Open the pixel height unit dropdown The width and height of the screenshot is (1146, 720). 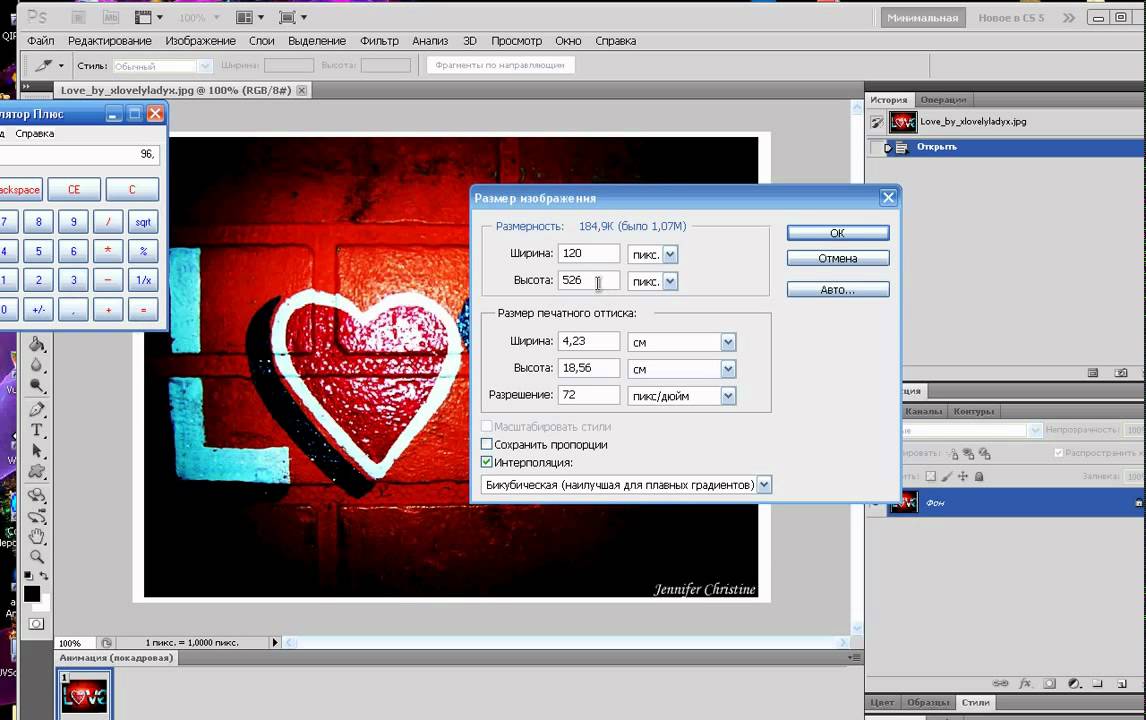(x=670, y=281)
